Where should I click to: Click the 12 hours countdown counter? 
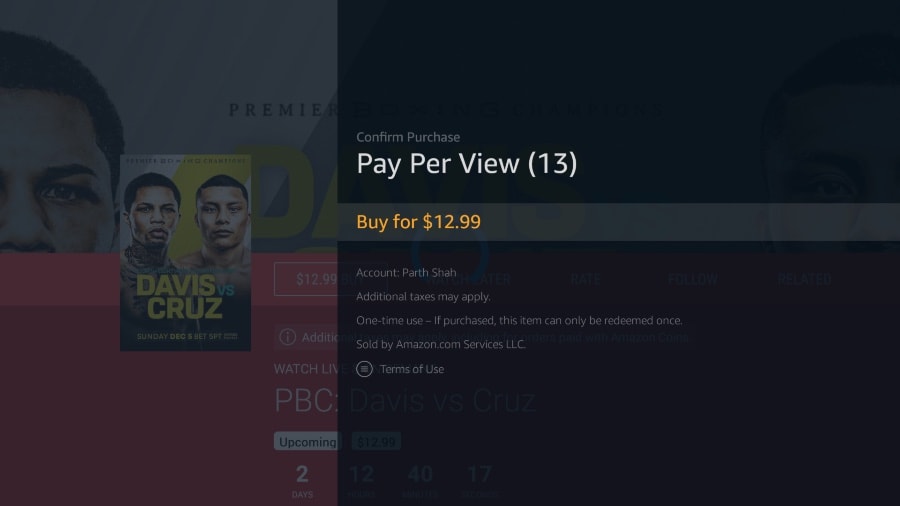(x=361, y=481)
